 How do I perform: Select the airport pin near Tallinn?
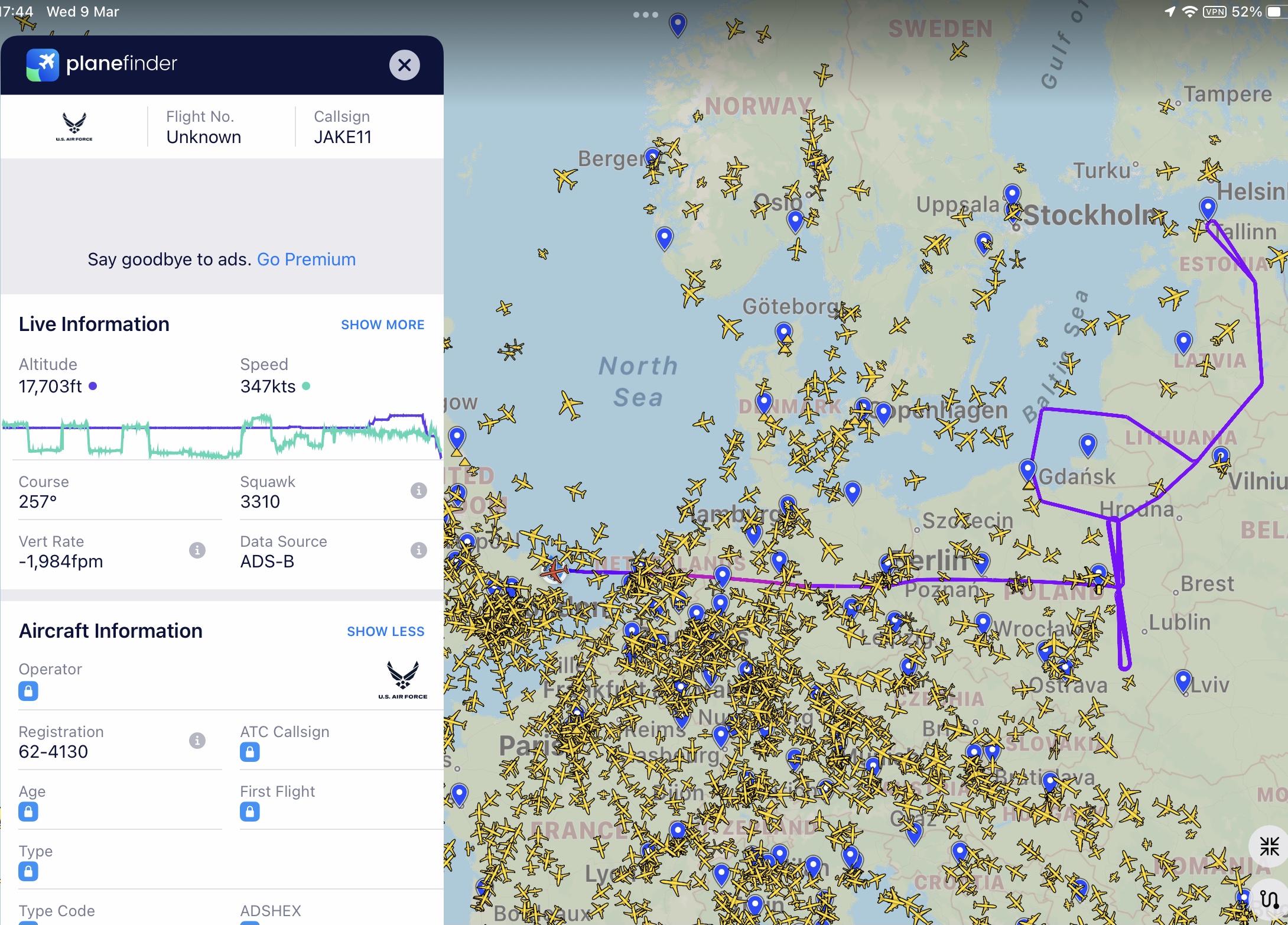tap(1208, 209)
